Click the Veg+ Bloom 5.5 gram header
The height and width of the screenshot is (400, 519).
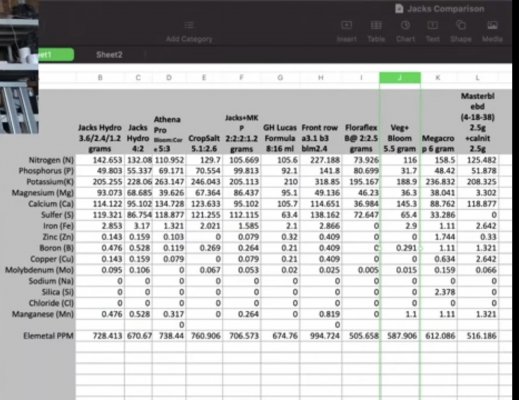pyautogui.click(x=400, y=138)
